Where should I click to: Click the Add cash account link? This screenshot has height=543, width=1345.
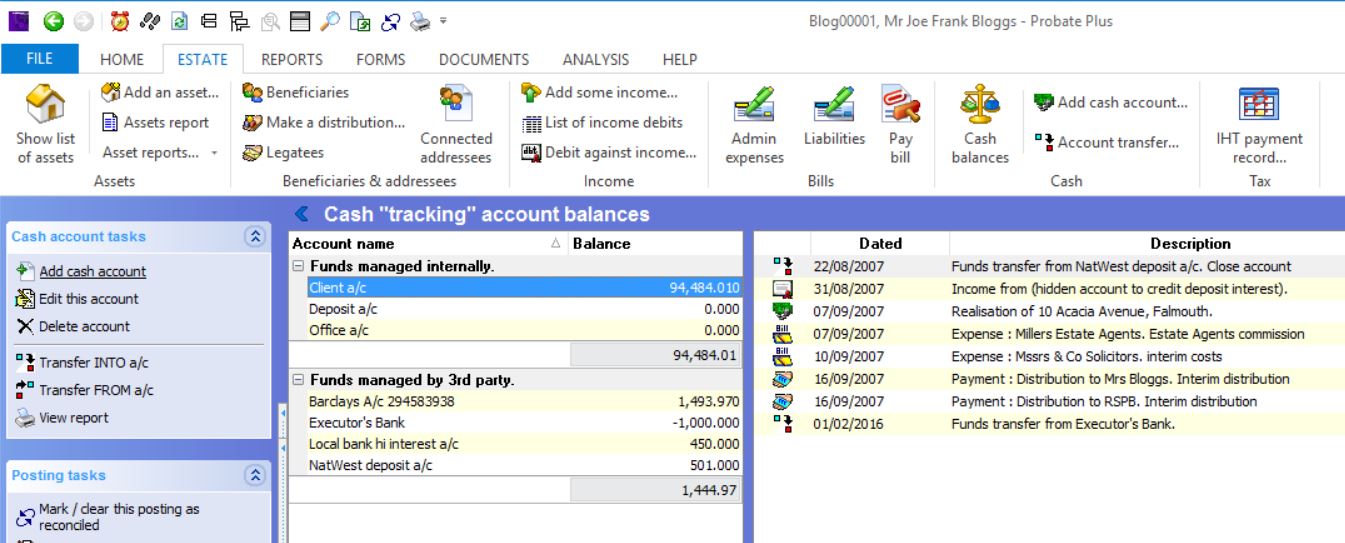(92, 272)
